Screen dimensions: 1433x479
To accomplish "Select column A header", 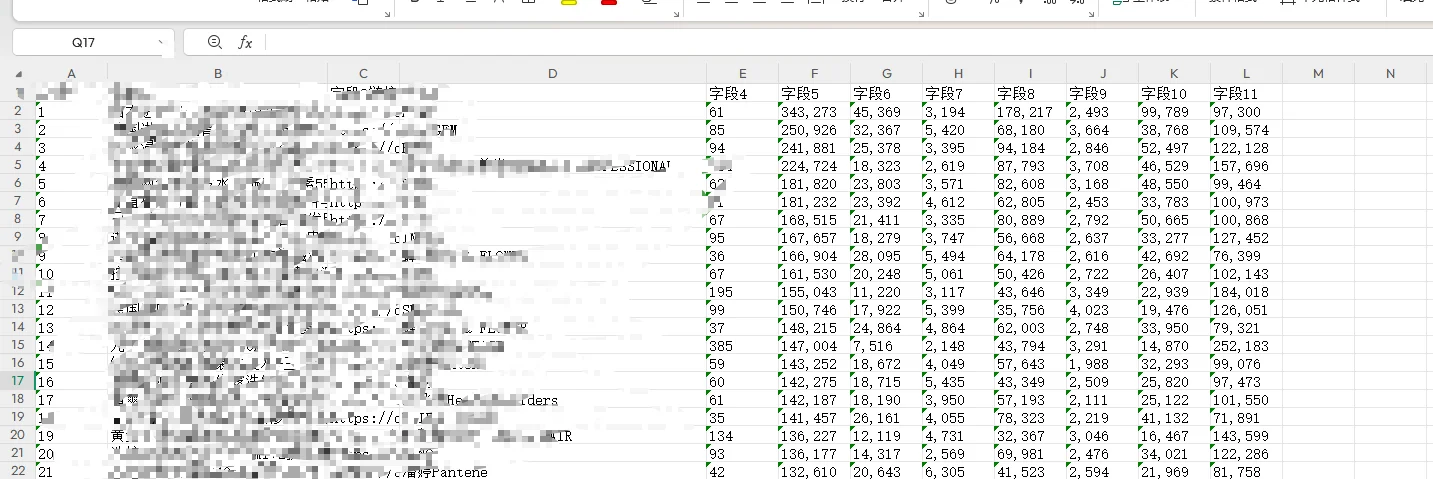I will click(70, 74).
